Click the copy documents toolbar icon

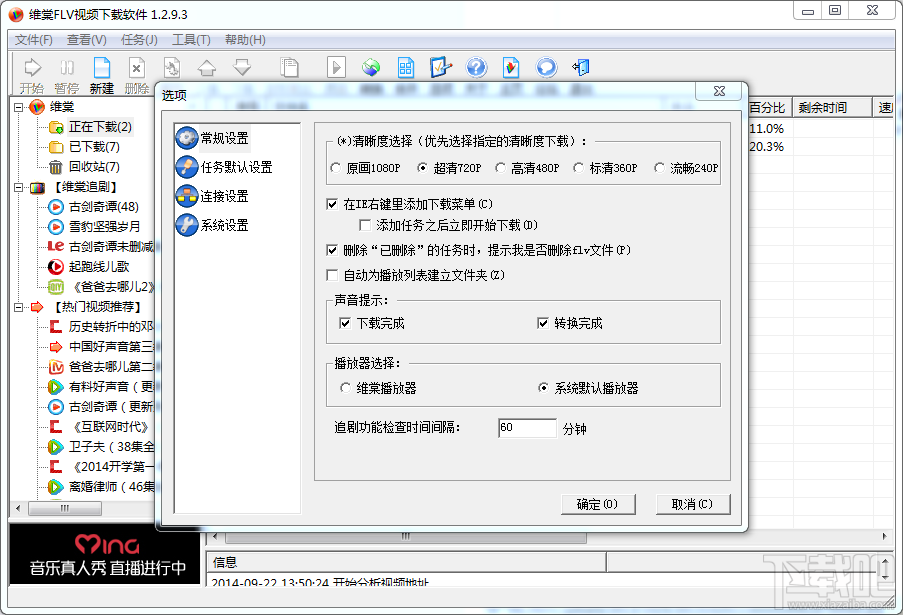(x=289, y=67)
